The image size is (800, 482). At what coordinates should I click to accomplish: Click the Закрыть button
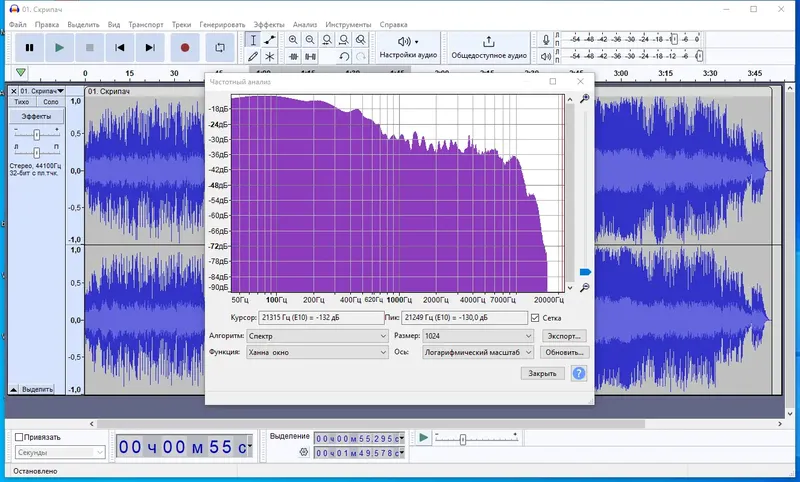point(542,373)
